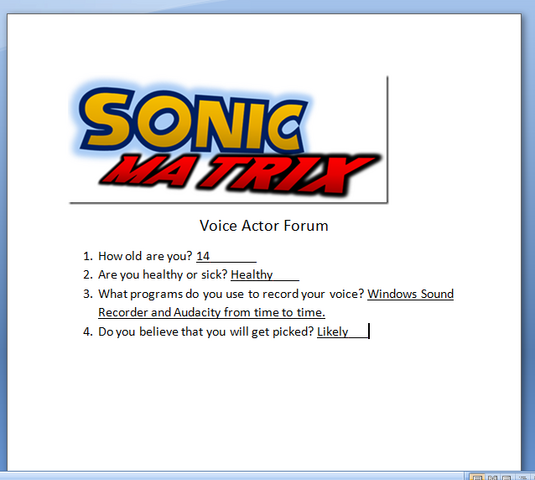Click 'Do you believe that you will get picked?'
Image resolution: width=535 pixels, height=480 pixels.
[x=206, y=332]
